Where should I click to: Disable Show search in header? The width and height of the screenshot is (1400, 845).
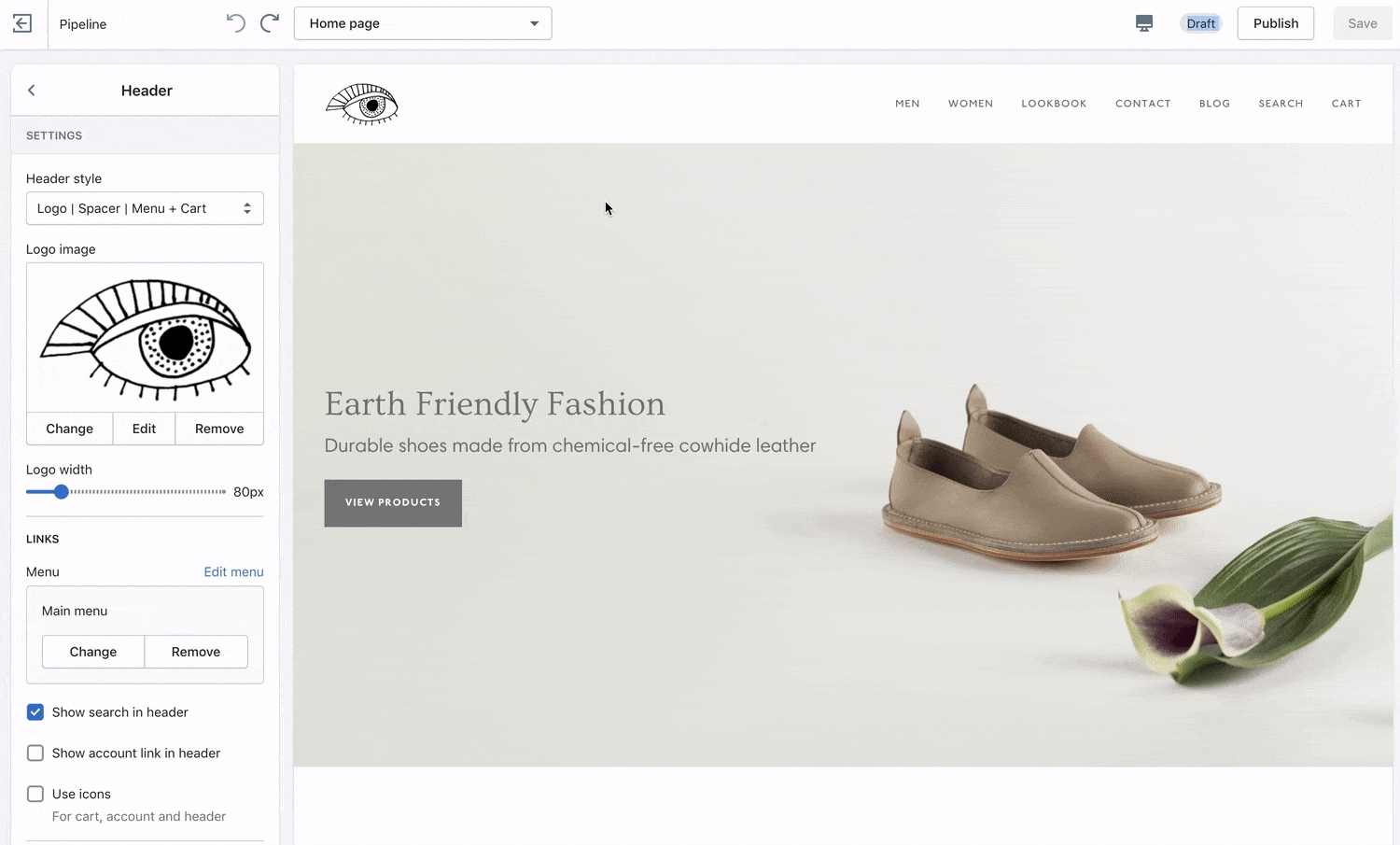[35, 712]
